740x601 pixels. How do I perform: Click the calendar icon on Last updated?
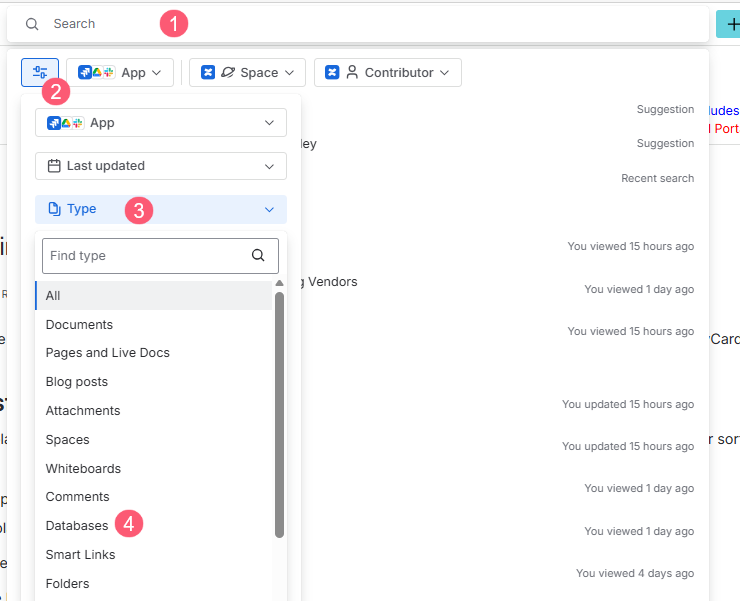[x=54, y=166]
